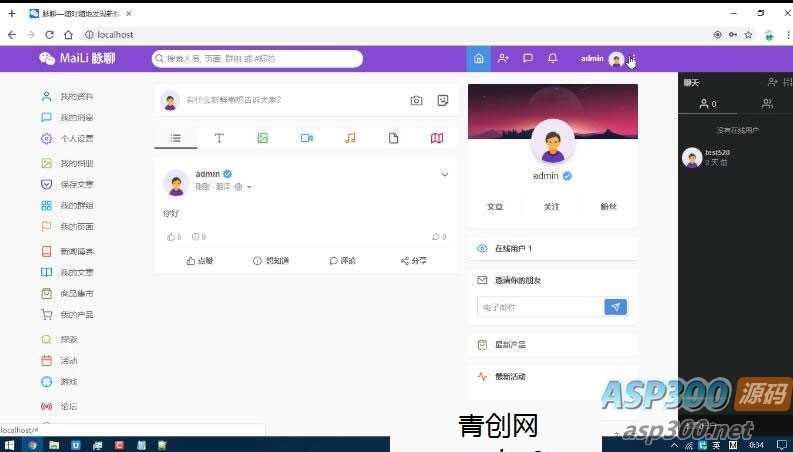Open 探索 explore magnifier in the sidebar

point(60,339)
